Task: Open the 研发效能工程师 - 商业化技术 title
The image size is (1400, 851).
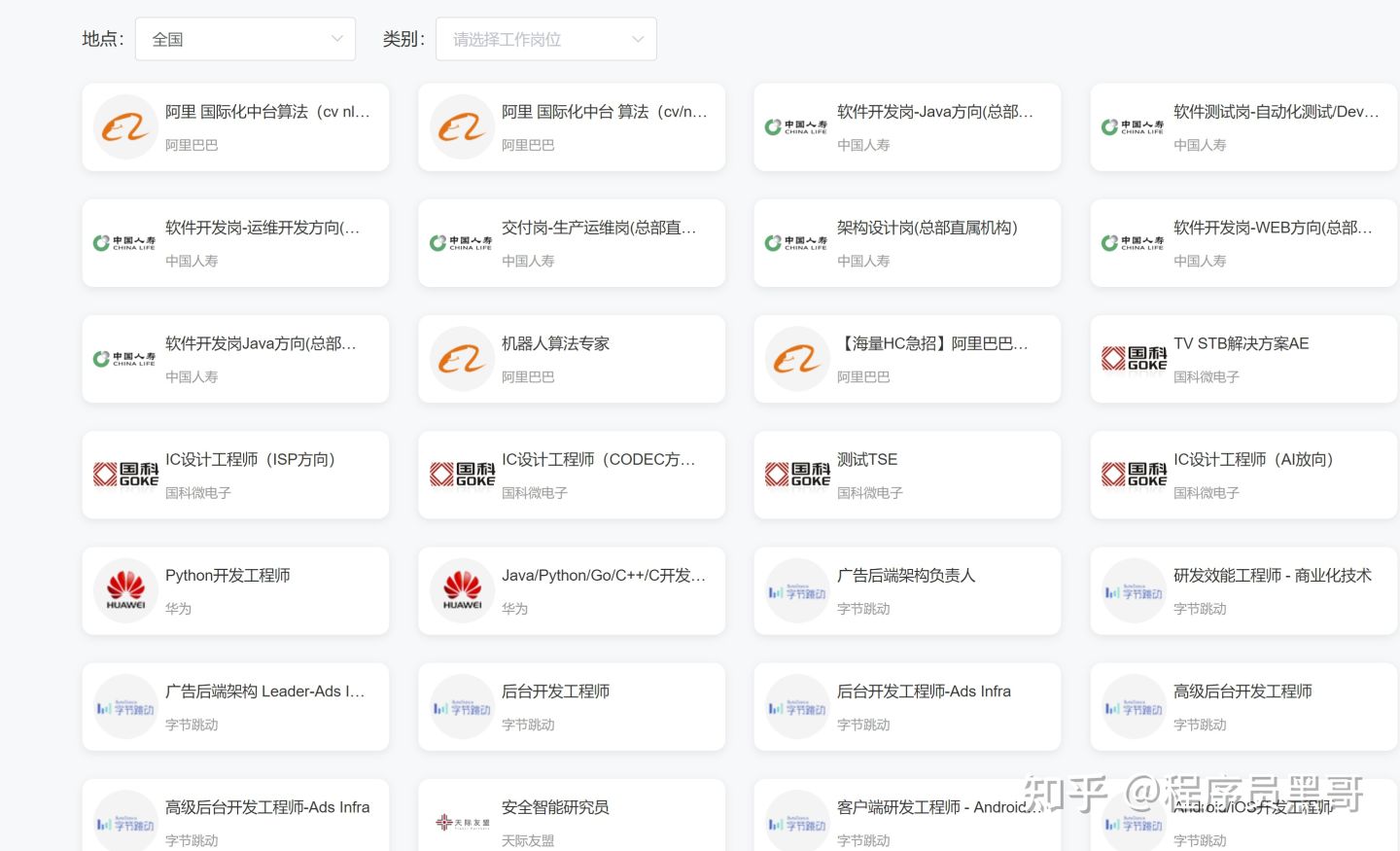Action: (1273, 575)
